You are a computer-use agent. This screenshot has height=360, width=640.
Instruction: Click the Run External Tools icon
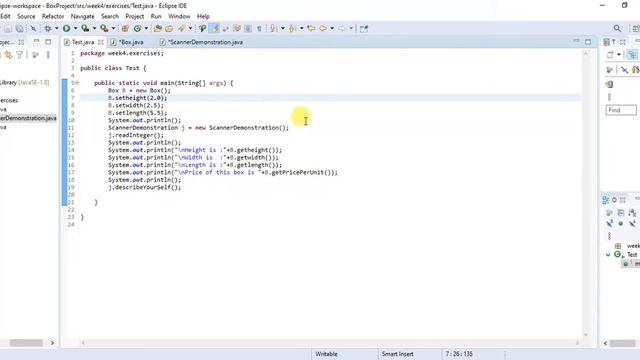[x=104, y=28]
